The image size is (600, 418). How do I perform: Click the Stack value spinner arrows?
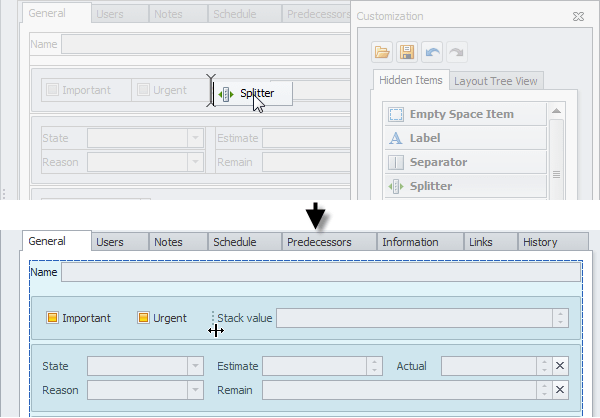560,318
